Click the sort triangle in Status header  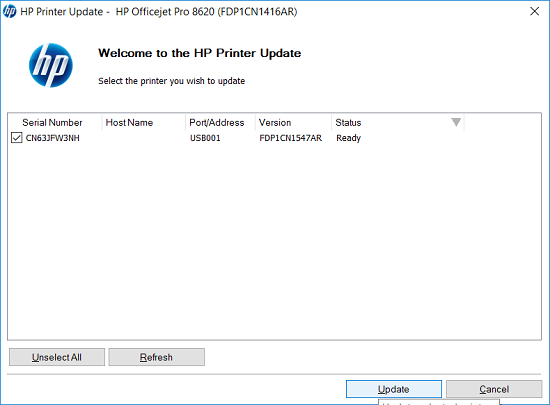(456, 122)
